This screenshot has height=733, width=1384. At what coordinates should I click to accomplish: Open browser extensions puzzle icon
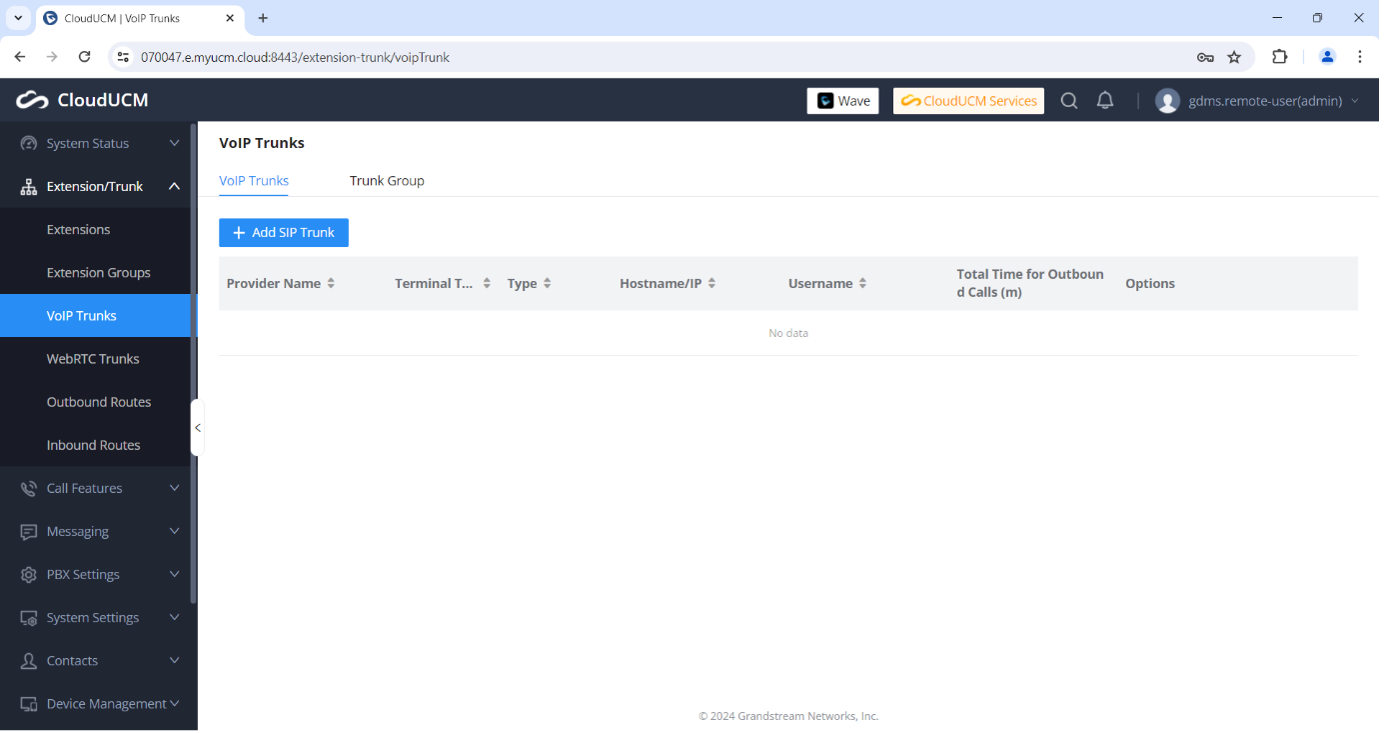[x=1279, y=57]
